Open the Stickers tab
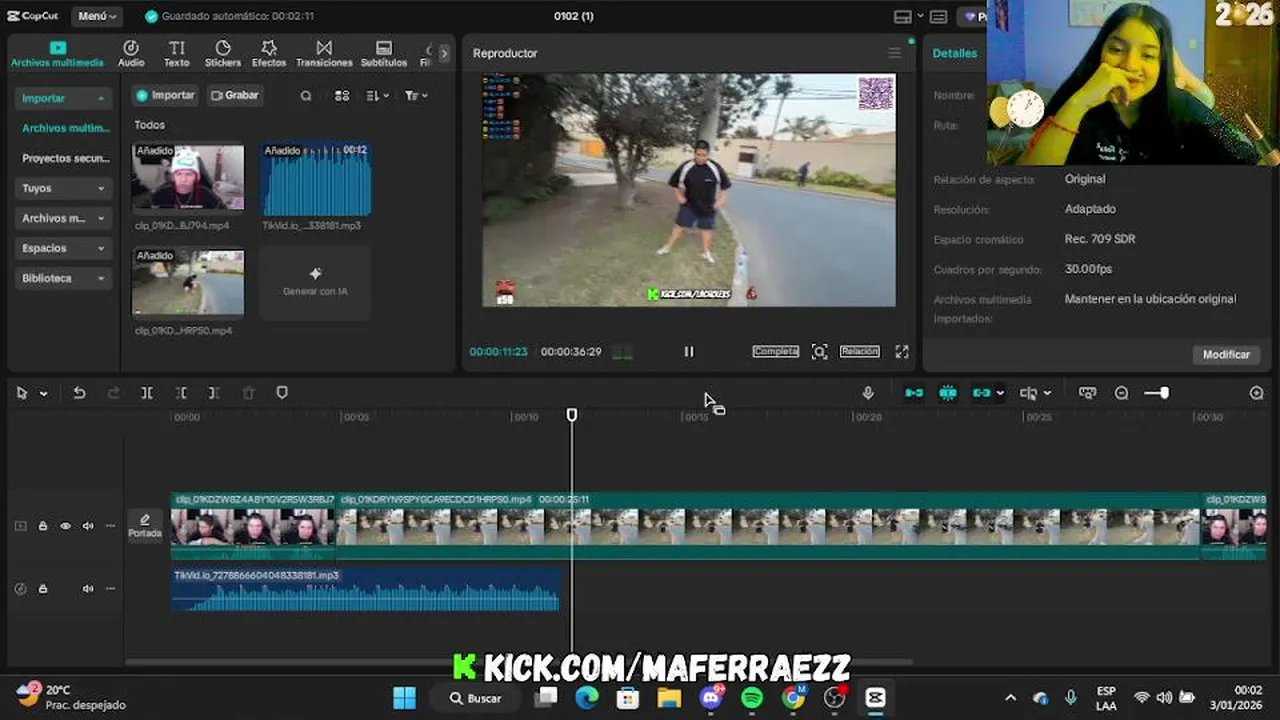1280x720 pixels. [x=223, y=54]
